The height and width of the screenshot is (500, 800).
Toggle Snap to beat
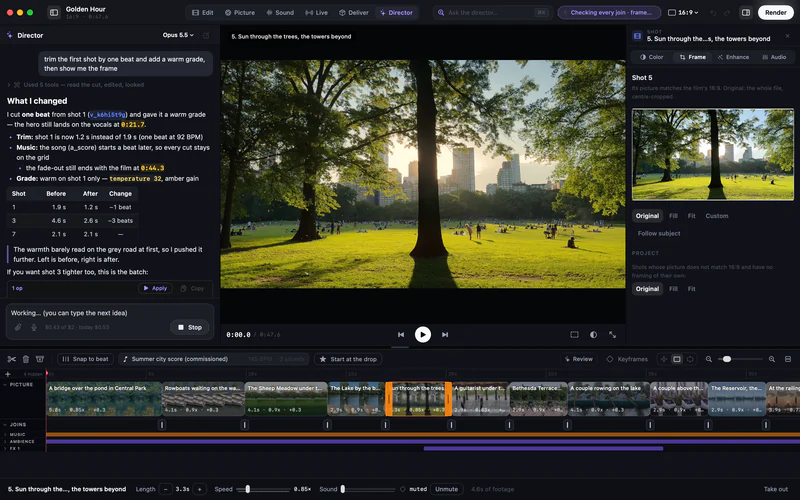tap(85, 359)
